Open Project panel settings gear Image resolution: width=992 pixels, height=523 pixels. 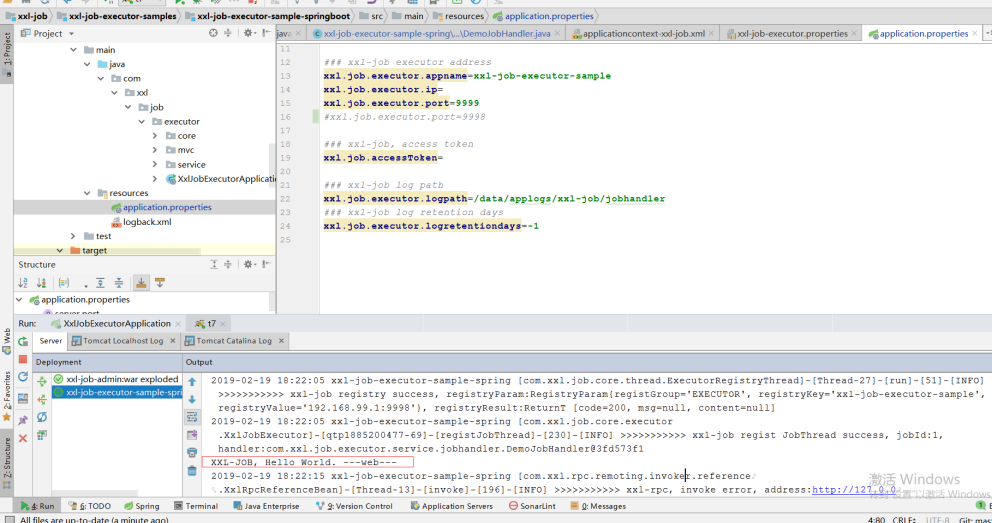(x=248, y=33)
